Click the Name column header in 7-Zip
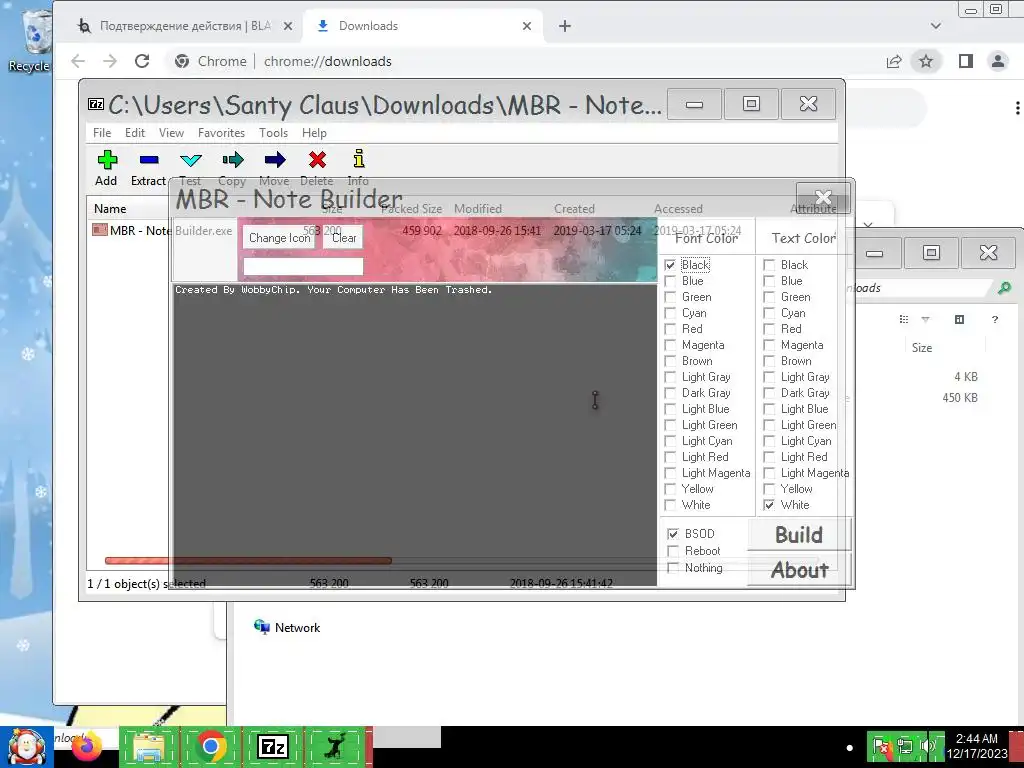The image size is (1024, 768). [110, 209]
